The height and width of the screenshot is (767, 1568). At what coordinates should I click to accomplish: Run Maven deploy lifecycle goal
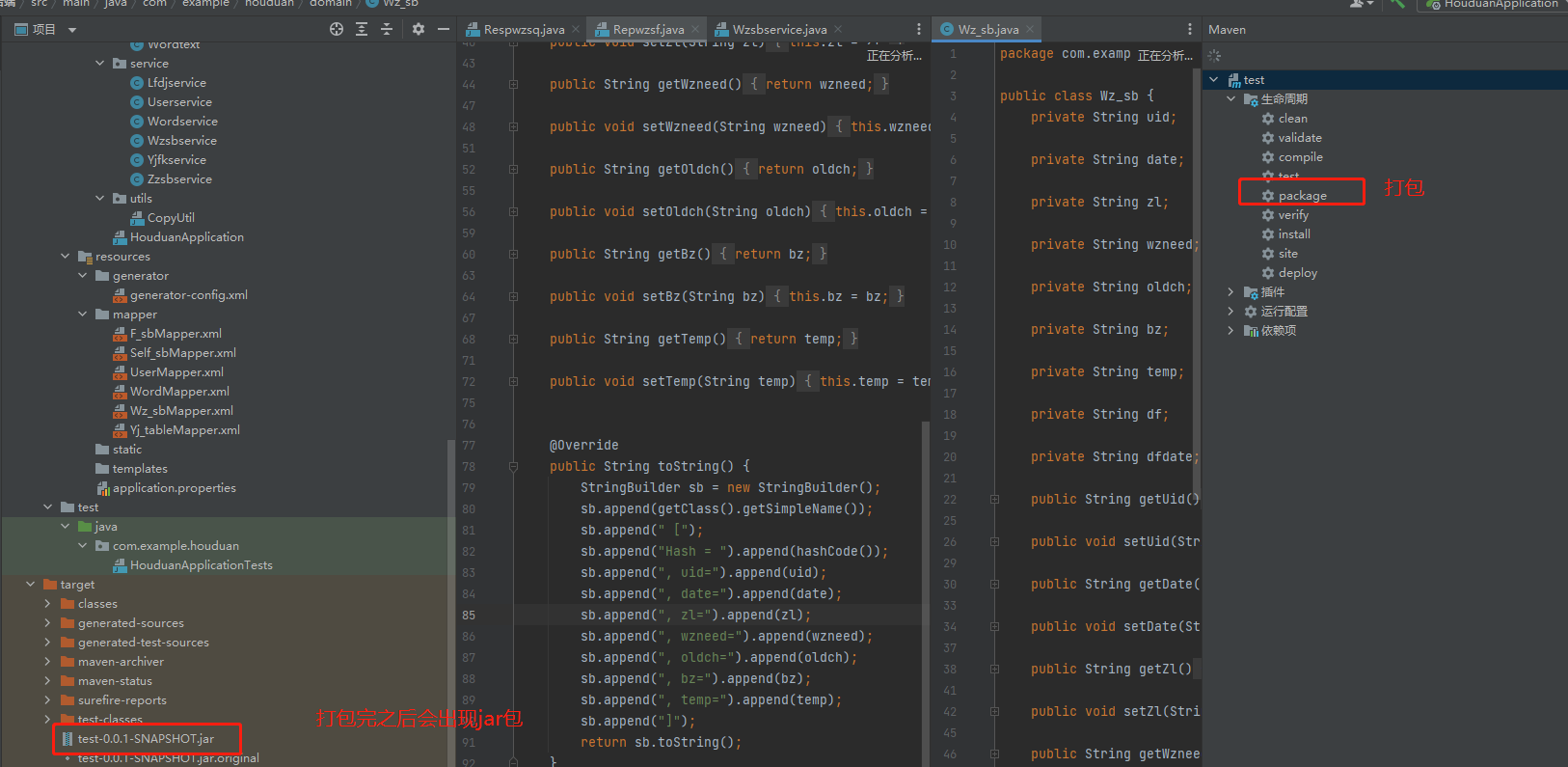[1289, 273]
